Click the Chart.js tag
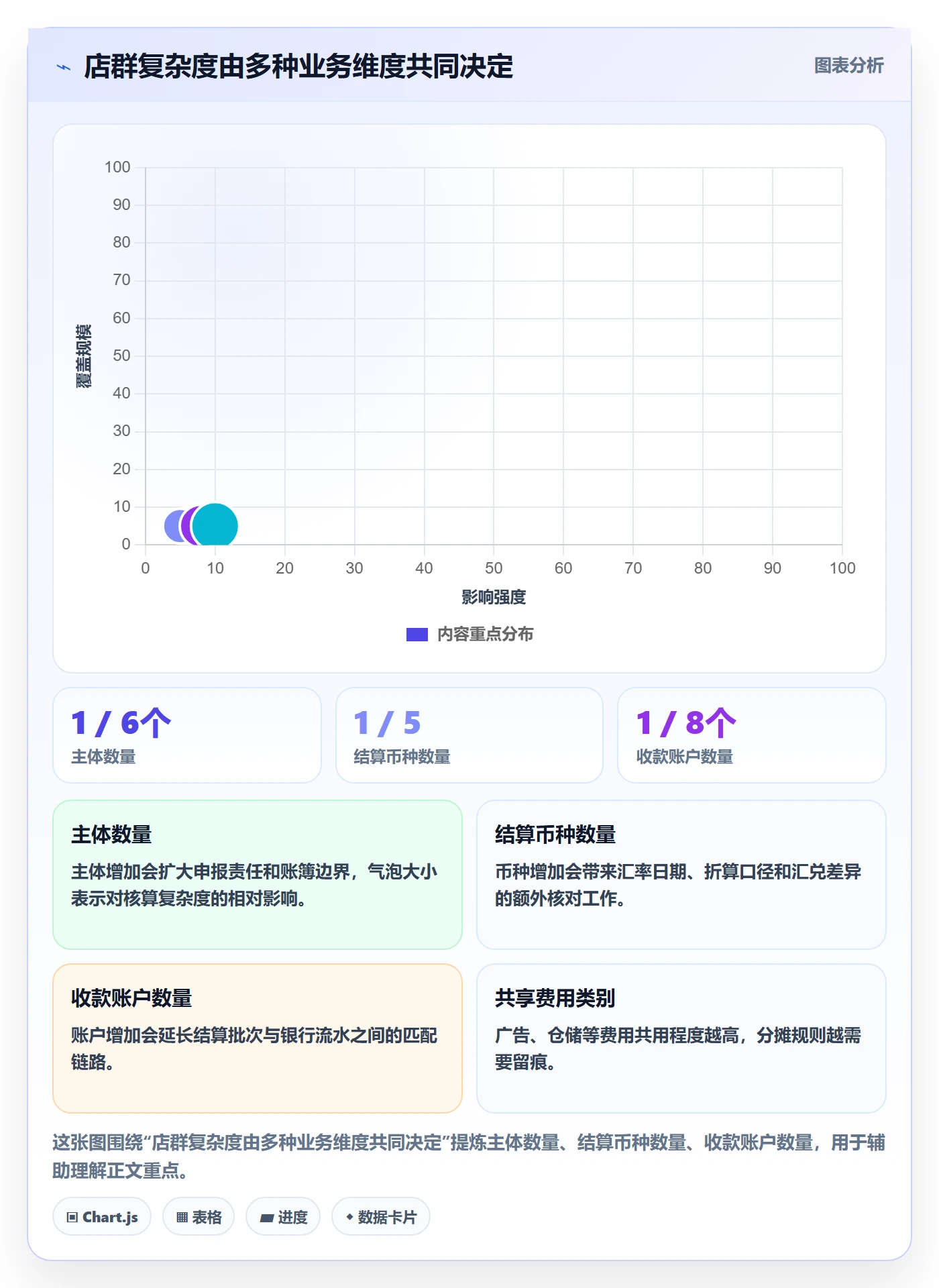This screenshot has height=1288, width=939. [102, 1217]
